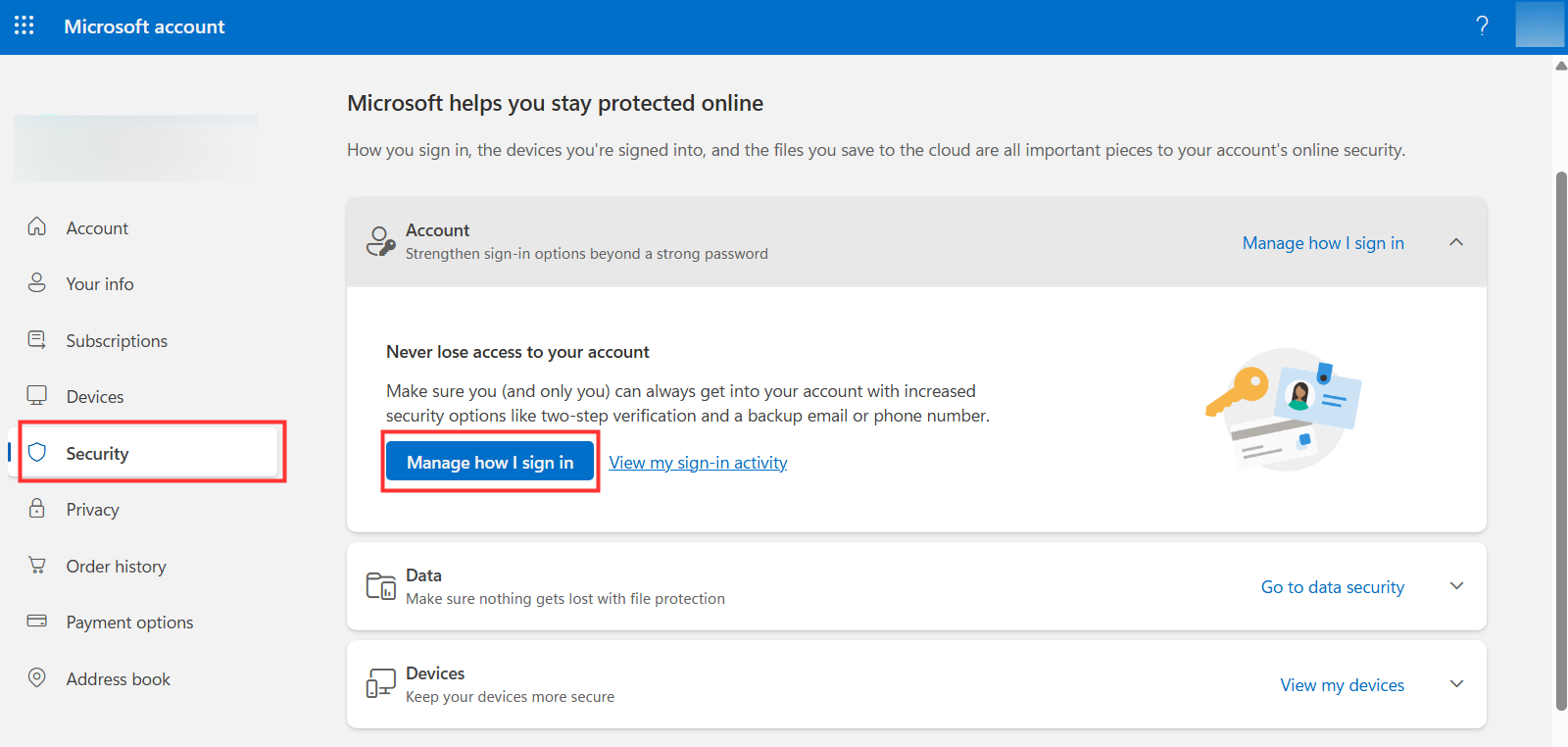Click the Your info person icon

click(x=37, y=283)
